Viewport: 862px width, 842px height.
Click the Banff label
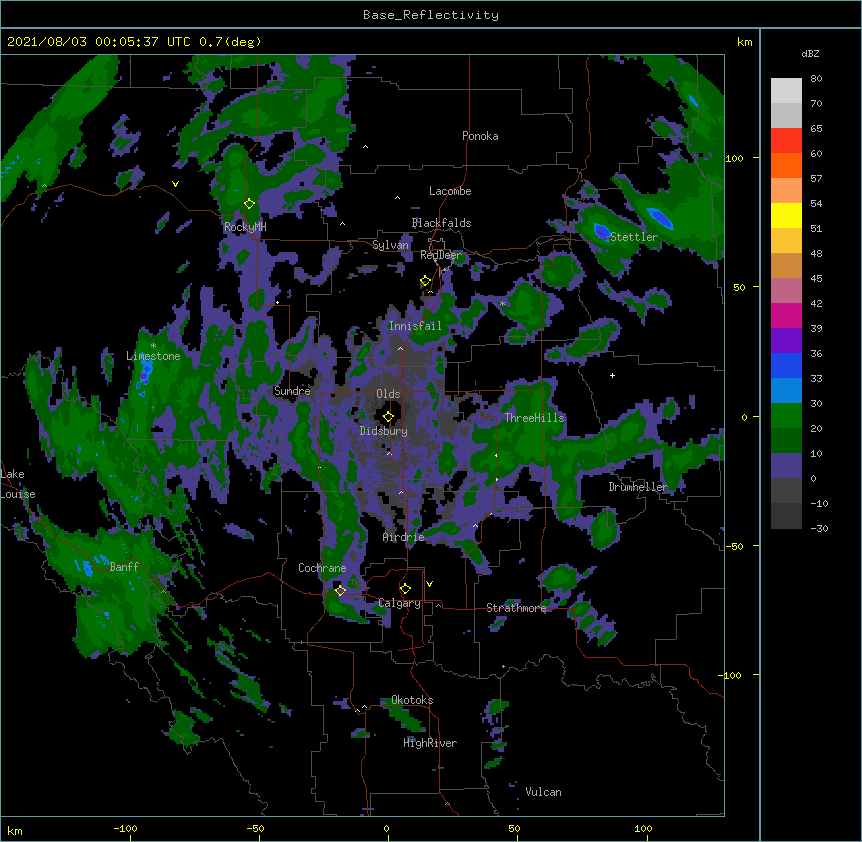click(x=124, y=567)
